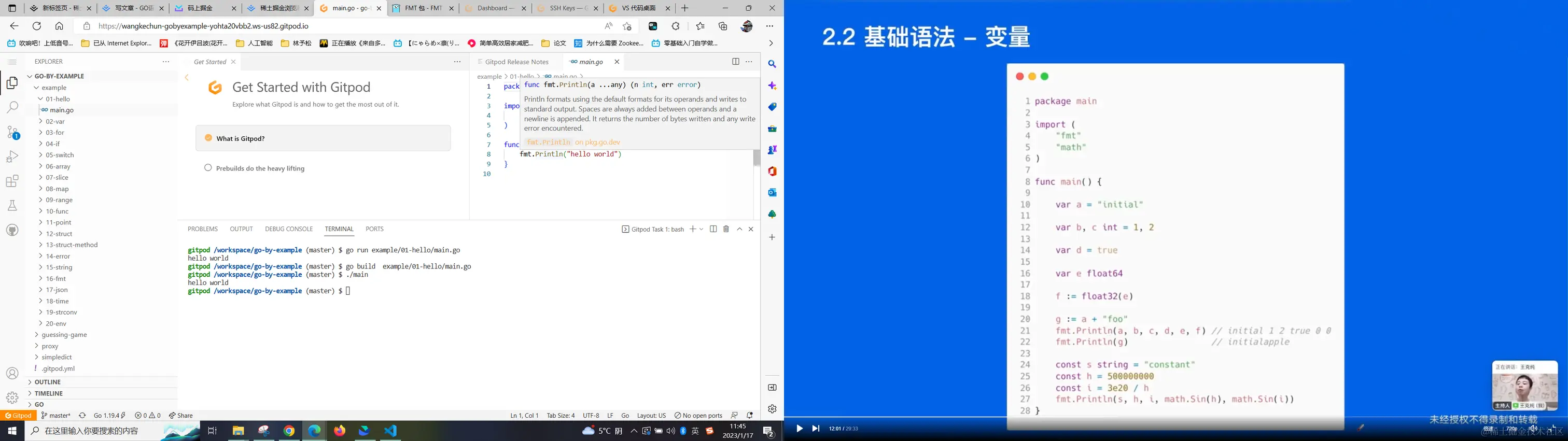Switch to the PORTS panel tab
The width and height of the screenshot is (1568, 441).
tap(374, 229)
